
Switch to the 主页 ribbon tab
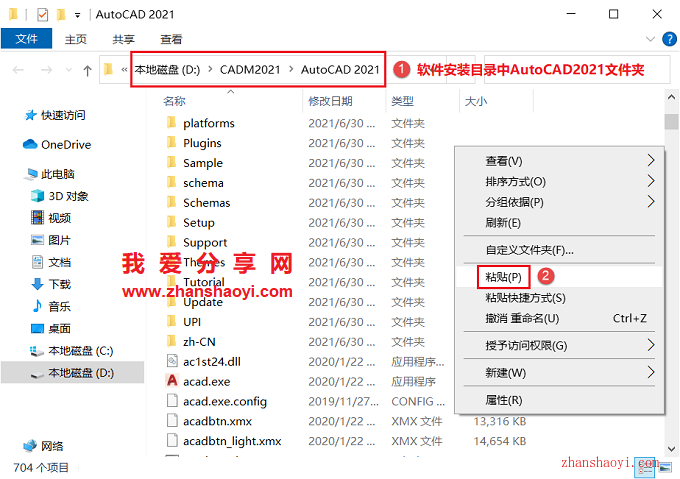click(75, 39)
